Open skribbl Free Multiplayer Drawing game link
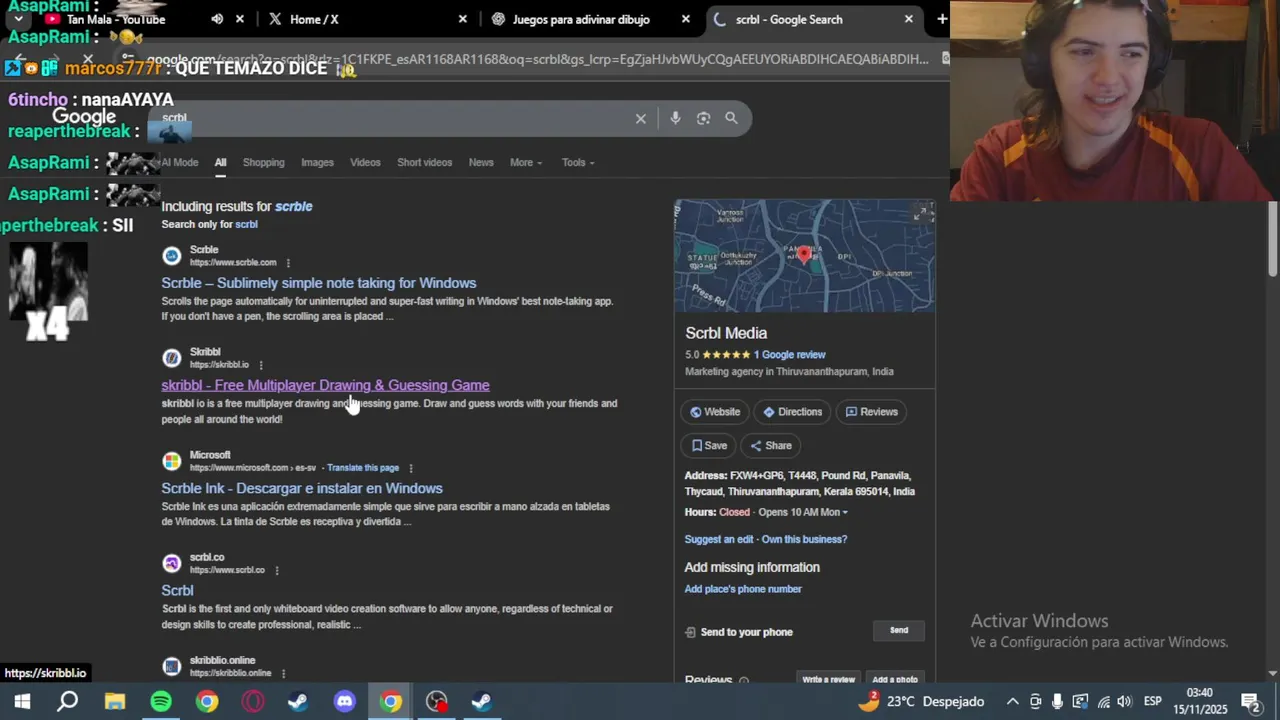 325,385
